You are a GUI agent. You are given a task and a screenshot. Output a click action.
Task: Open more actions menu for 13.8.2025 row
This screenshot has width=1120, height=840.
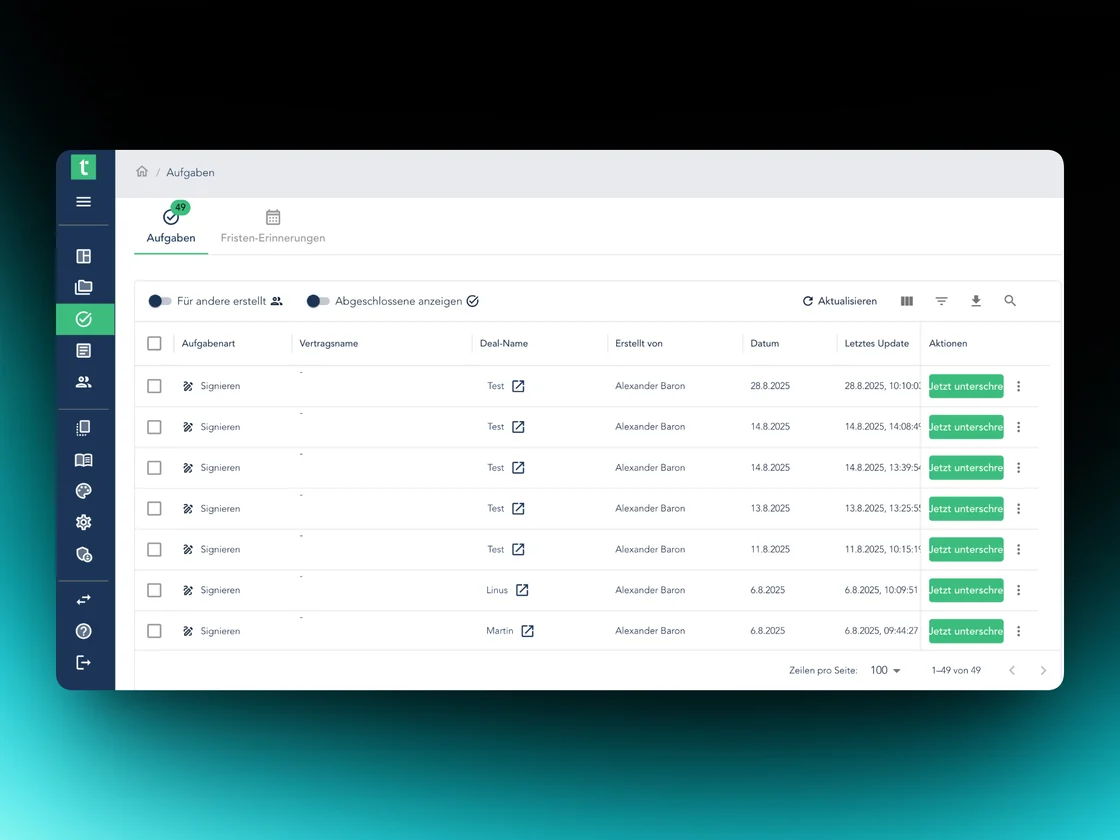click(x=1019, y=509)
